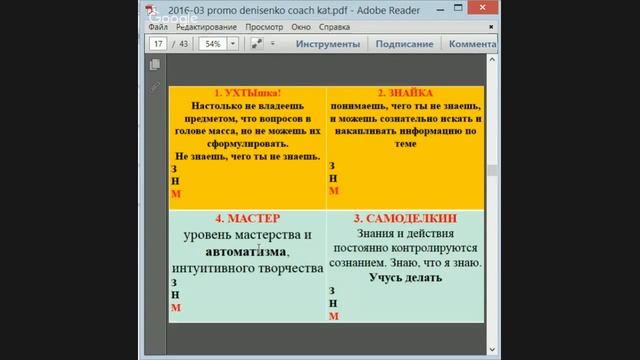Open the Окно menu
Viewport: 640px width, 360px height.
(301, 27)
